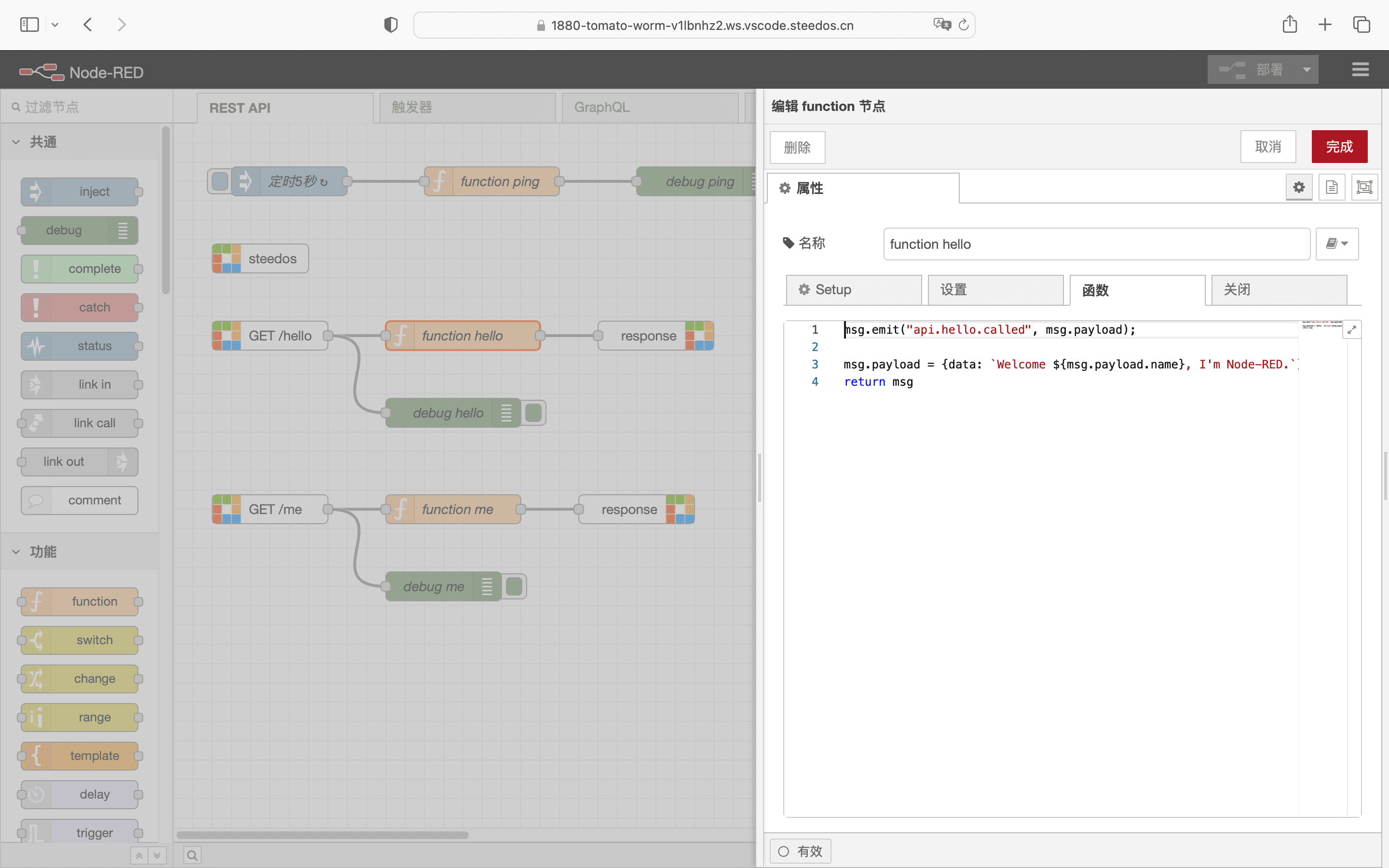Open a new Safari tab
Image resolution: width=1389 pixels, height=868 pixels.
click(x=1325, y=25)
